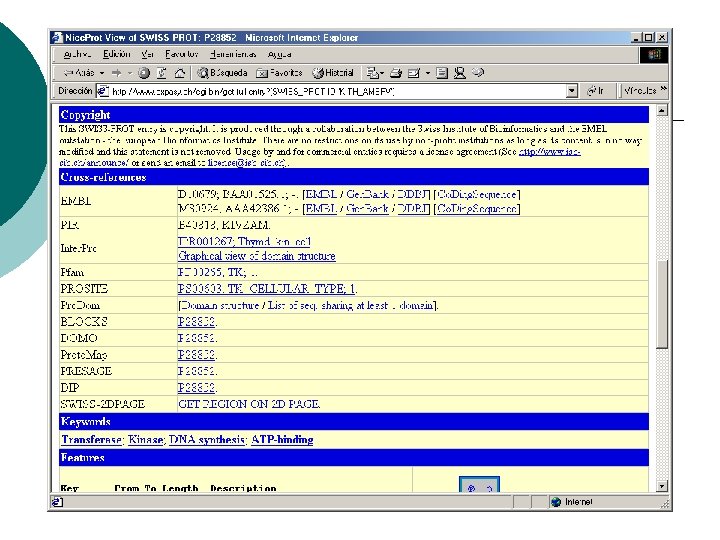Screen dimensions: 720x540
Task: Open the P28852 link in DIP row
Action: (197, 388)
